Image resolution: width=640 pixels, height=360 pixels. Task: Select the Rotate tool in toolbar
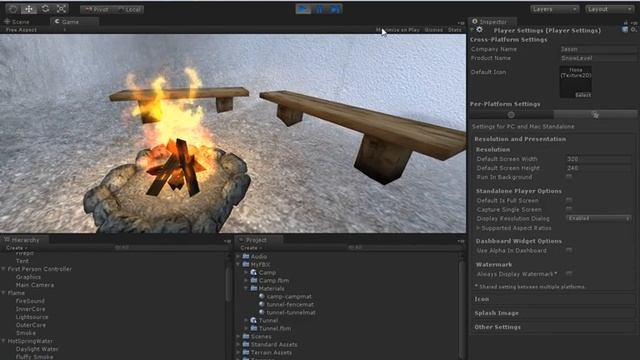(45, 9)
